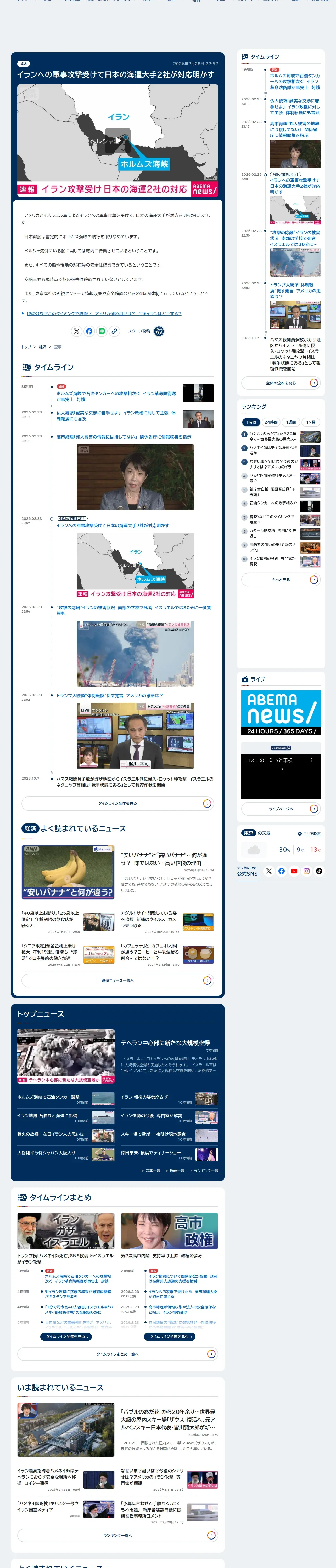Open official TikTok in 公式SNS
This screenshot has width=336, height=1568.
(319, 871)
